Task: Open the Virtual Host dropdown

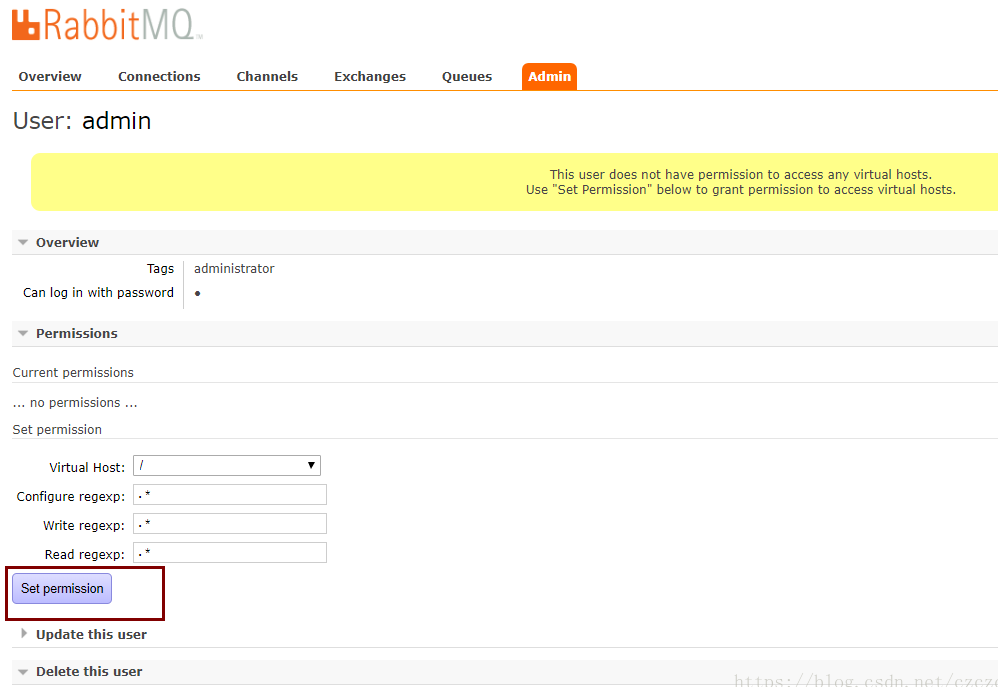Action: pos(227,465)
